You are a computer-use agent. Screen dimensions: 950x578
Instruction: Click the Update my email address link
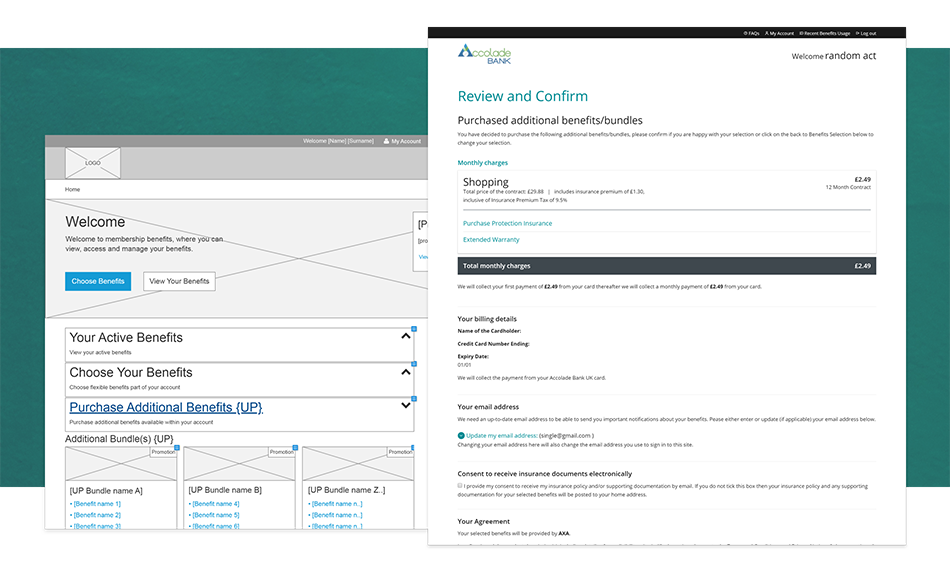(502, 435)
